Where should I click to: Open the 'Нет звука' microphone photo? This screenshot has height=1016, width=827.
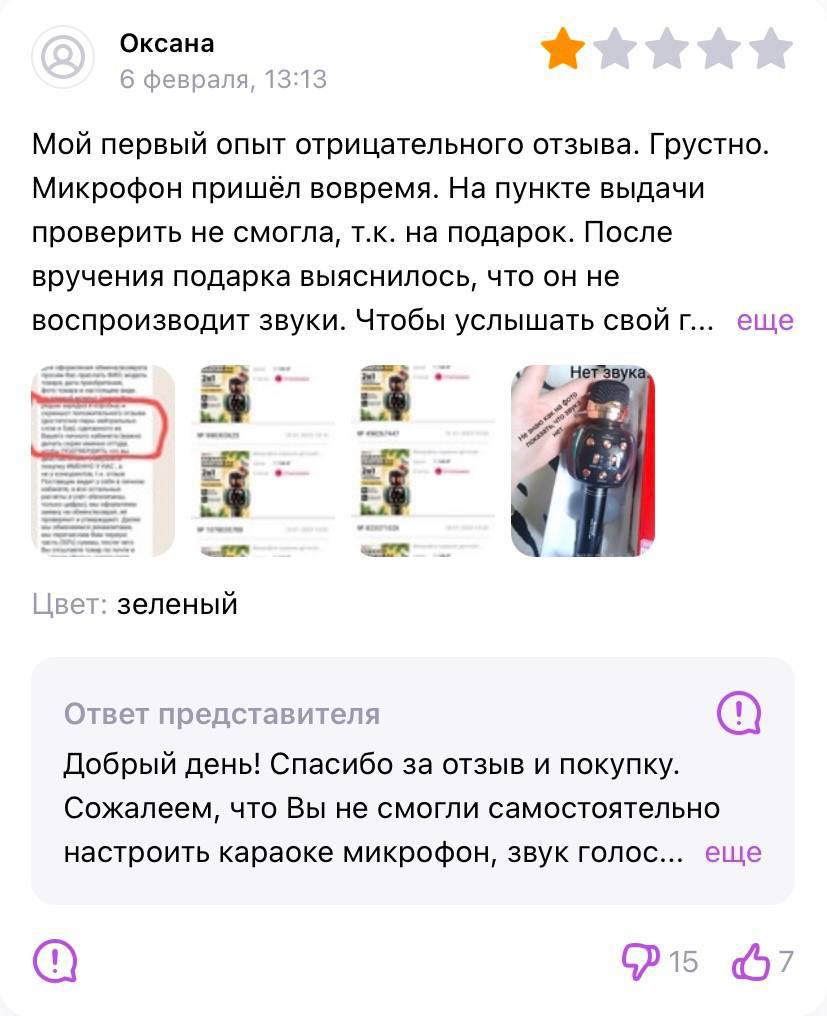pyautogui.click(x=583, y=461)
